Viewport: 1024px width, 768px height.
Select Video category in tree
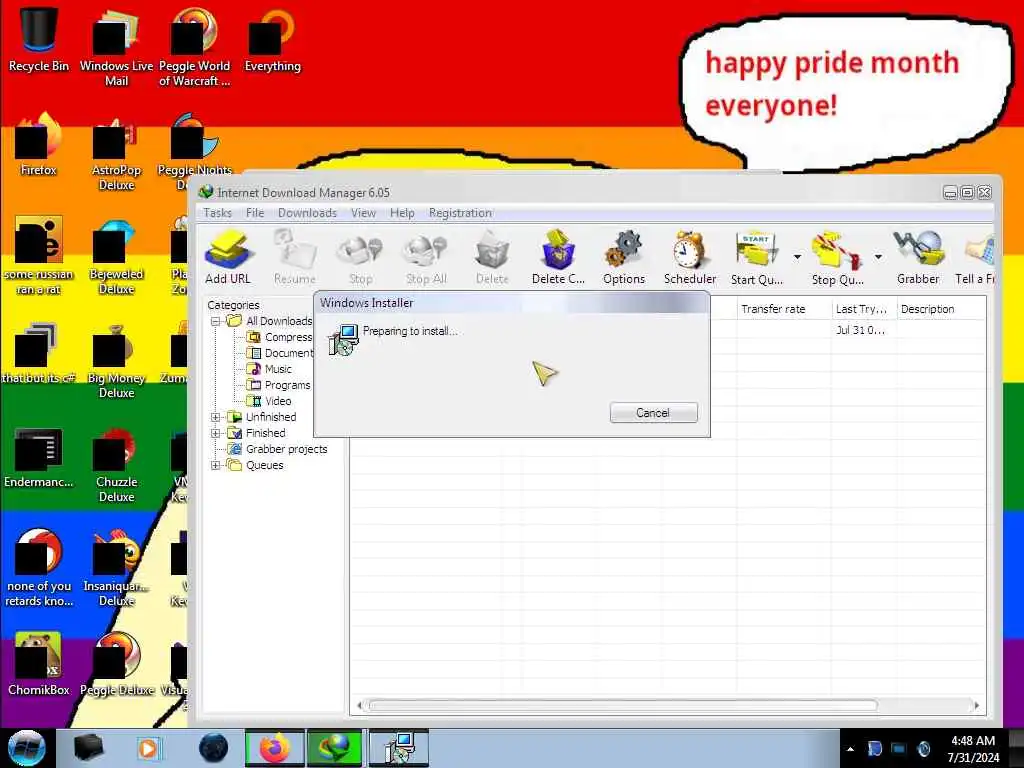click(268, 401)
